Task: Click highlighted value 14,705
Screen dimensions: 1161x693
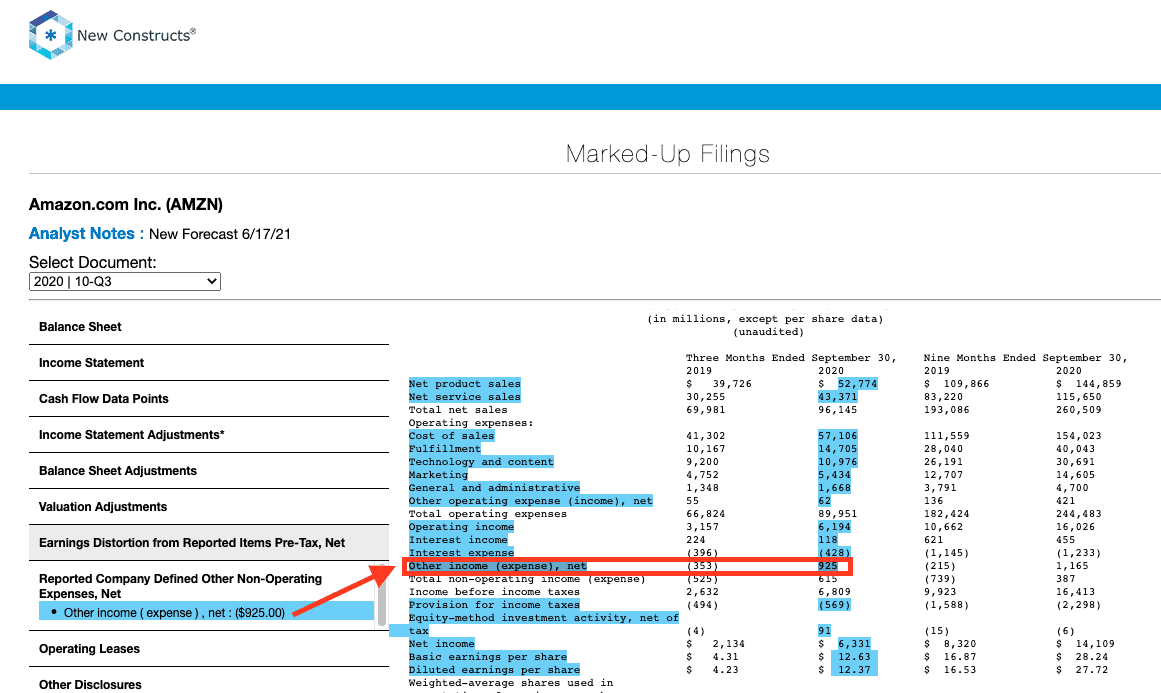Action: (x=837, y=449)
